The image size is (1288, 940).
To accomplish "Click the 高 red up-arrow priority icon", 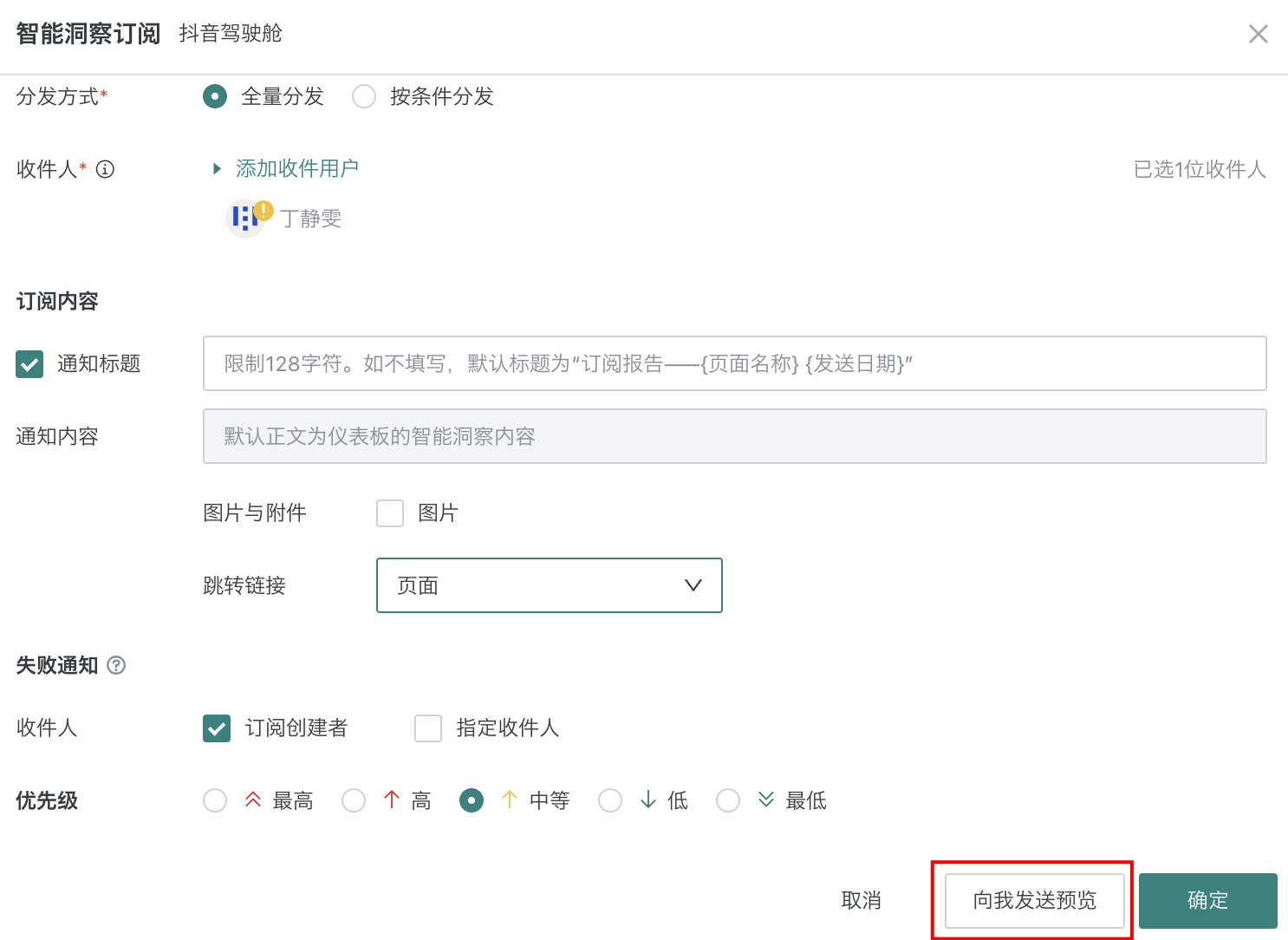I will point(392,800).
